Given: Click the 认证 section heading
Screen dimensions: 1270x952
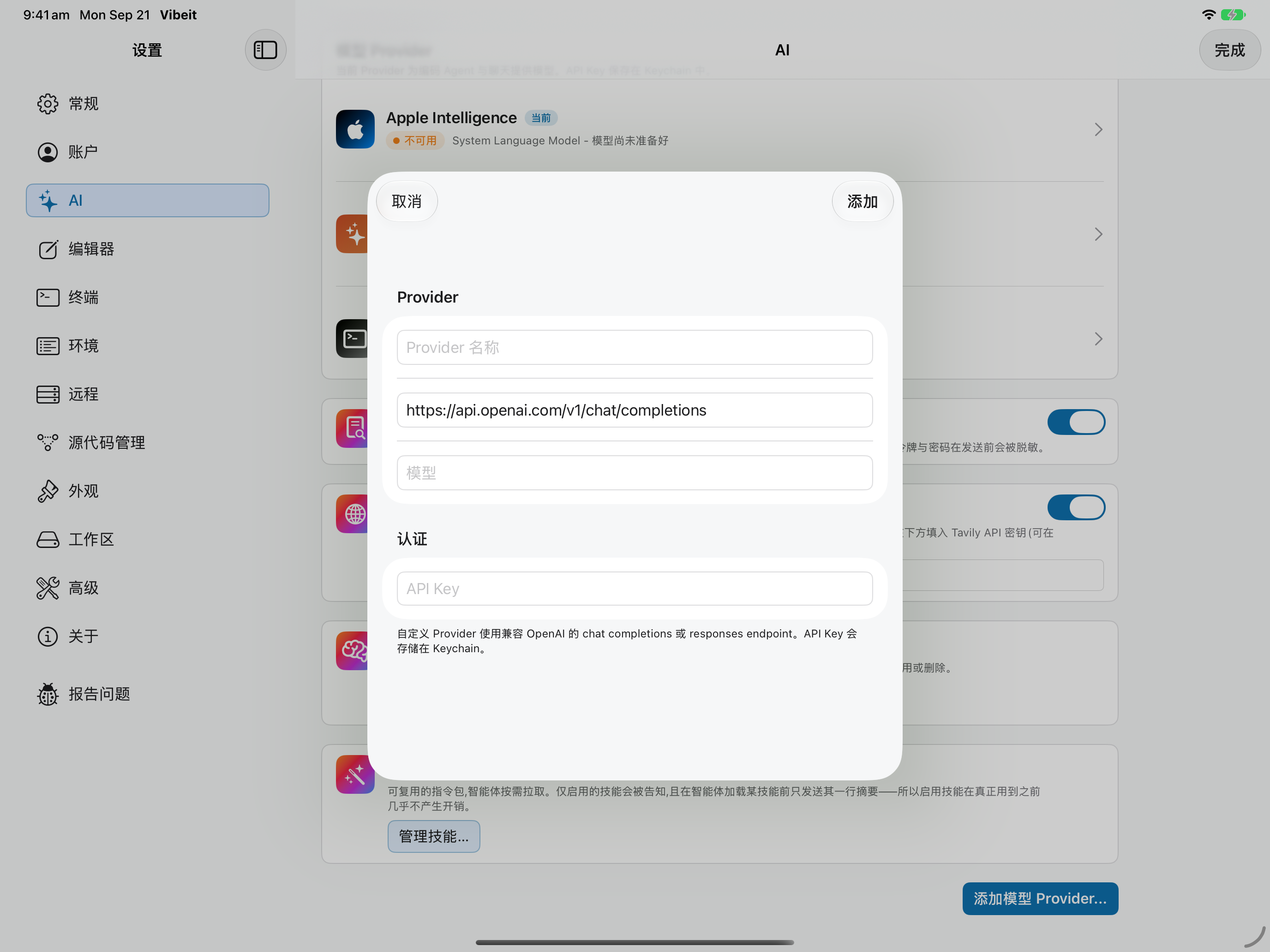Looking at the screenshot, I should point(412,539).
